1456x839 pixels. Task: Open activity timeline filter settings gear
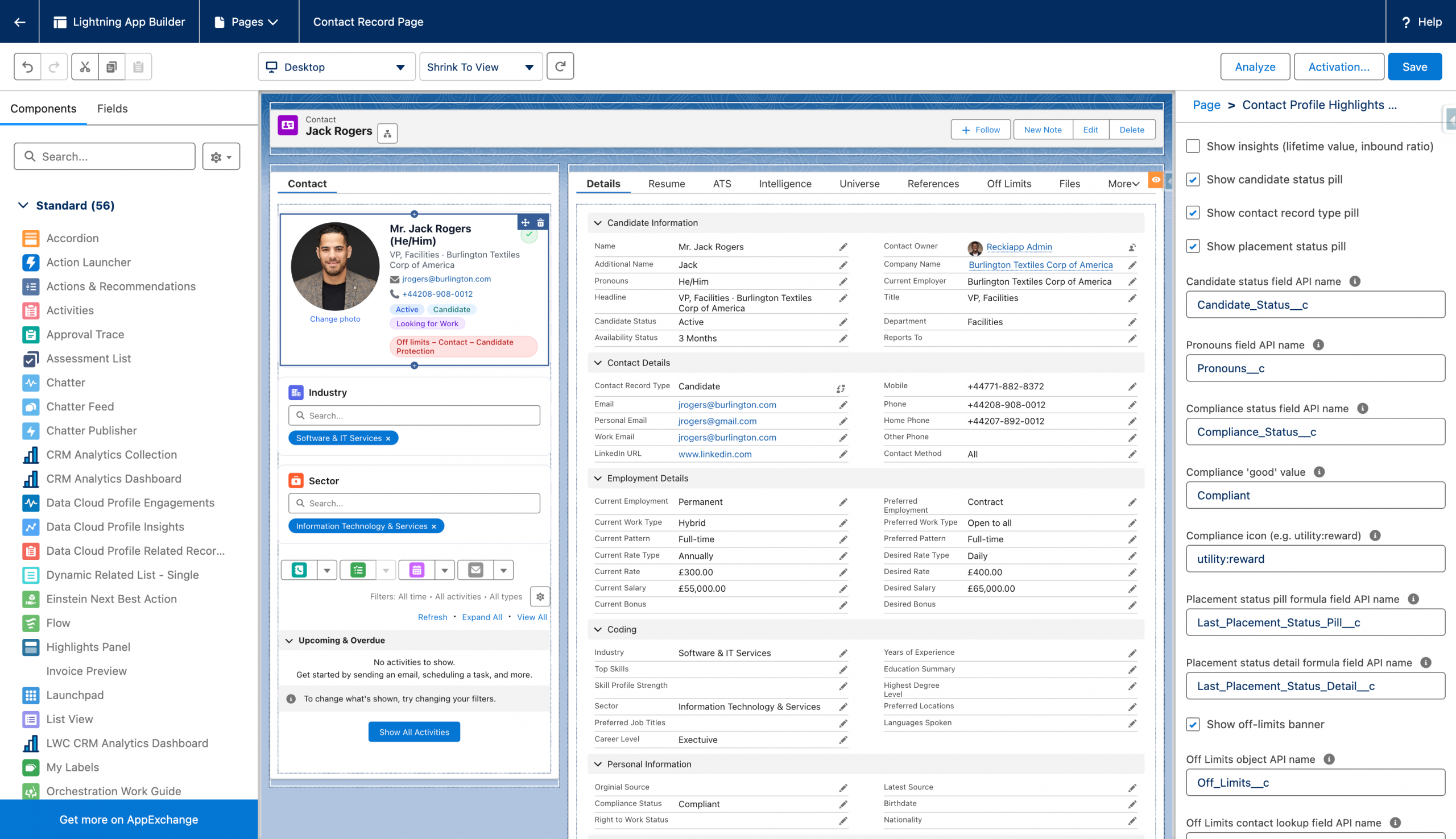click(x=540, y=597)
